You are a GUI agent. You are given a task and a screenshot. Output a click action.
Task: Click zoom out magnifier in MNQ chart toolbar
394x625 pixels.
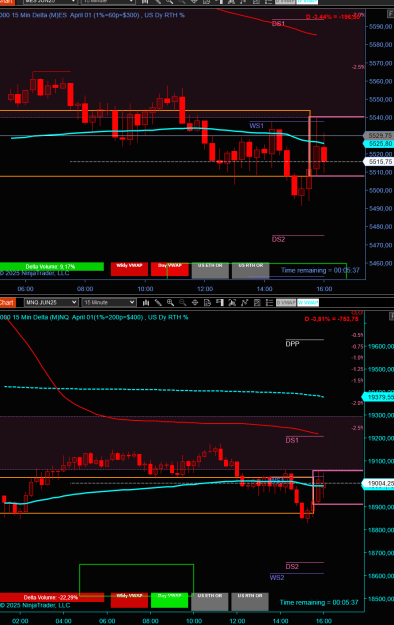click(183, 303)
